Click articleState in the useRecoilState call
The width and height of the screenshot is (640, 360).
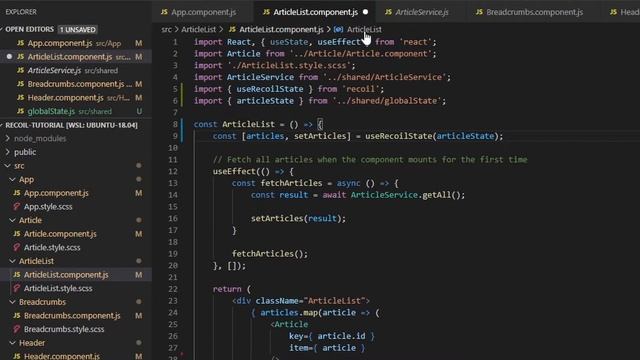point(465,136)
